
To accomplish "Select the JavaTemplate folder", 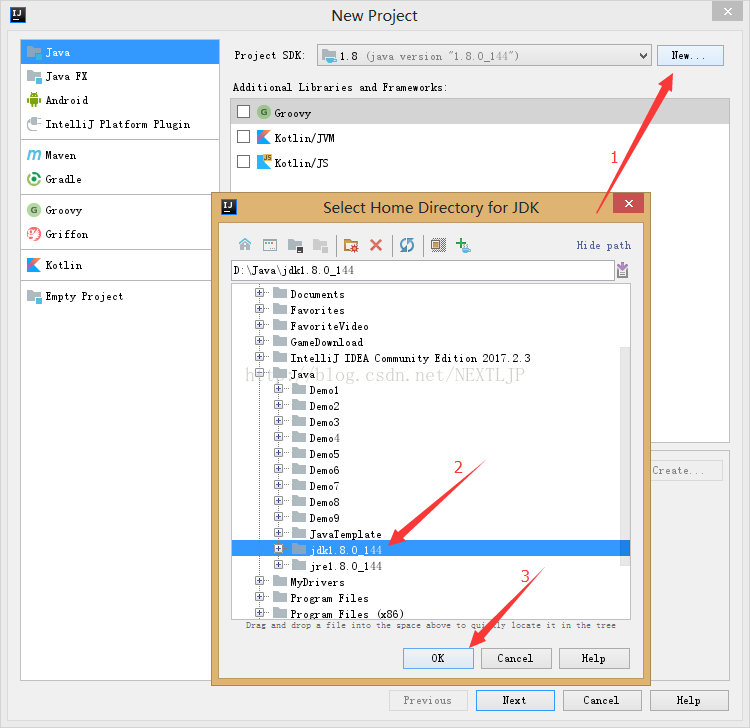I will 345,534.
